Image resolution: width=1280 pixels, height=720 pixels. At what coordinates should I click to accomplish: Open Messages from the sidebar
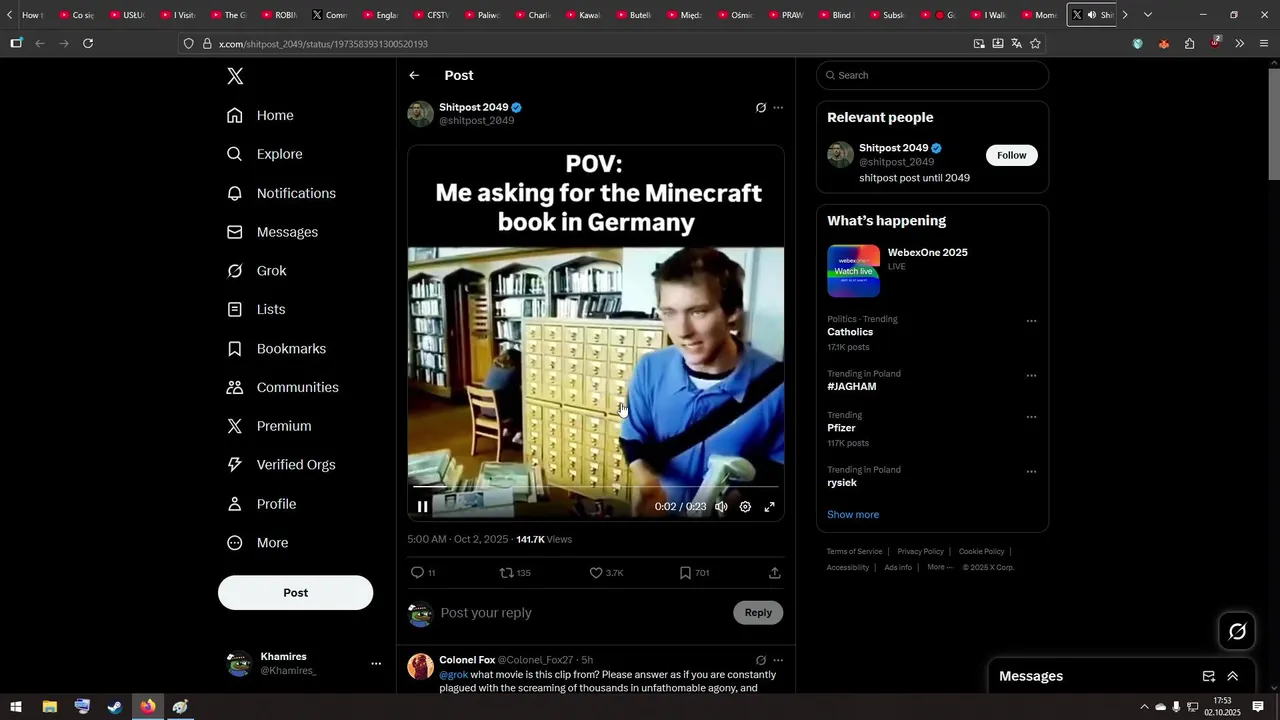272,232
